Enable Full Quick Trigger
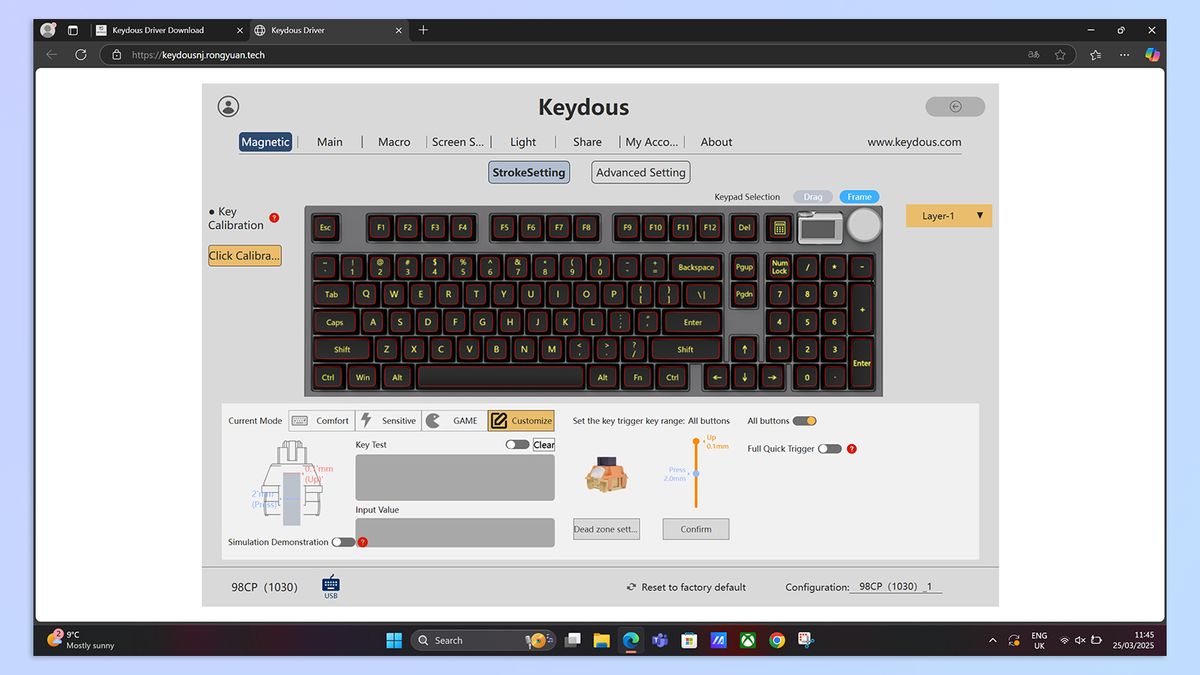 pos(829,448)
